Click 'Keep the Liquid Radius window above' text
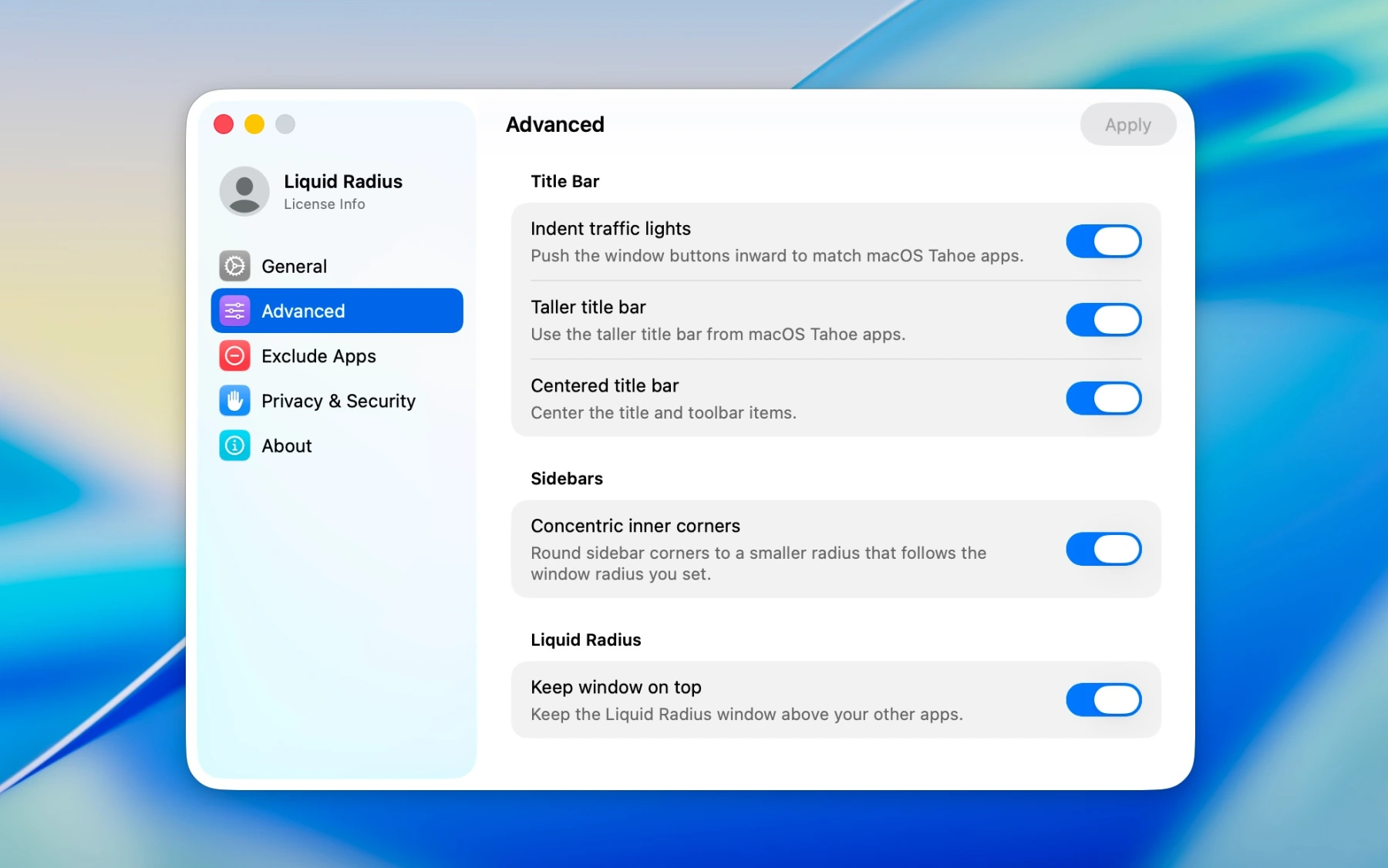The height and width of the screenshot is (868, 1388). (746, 715)
